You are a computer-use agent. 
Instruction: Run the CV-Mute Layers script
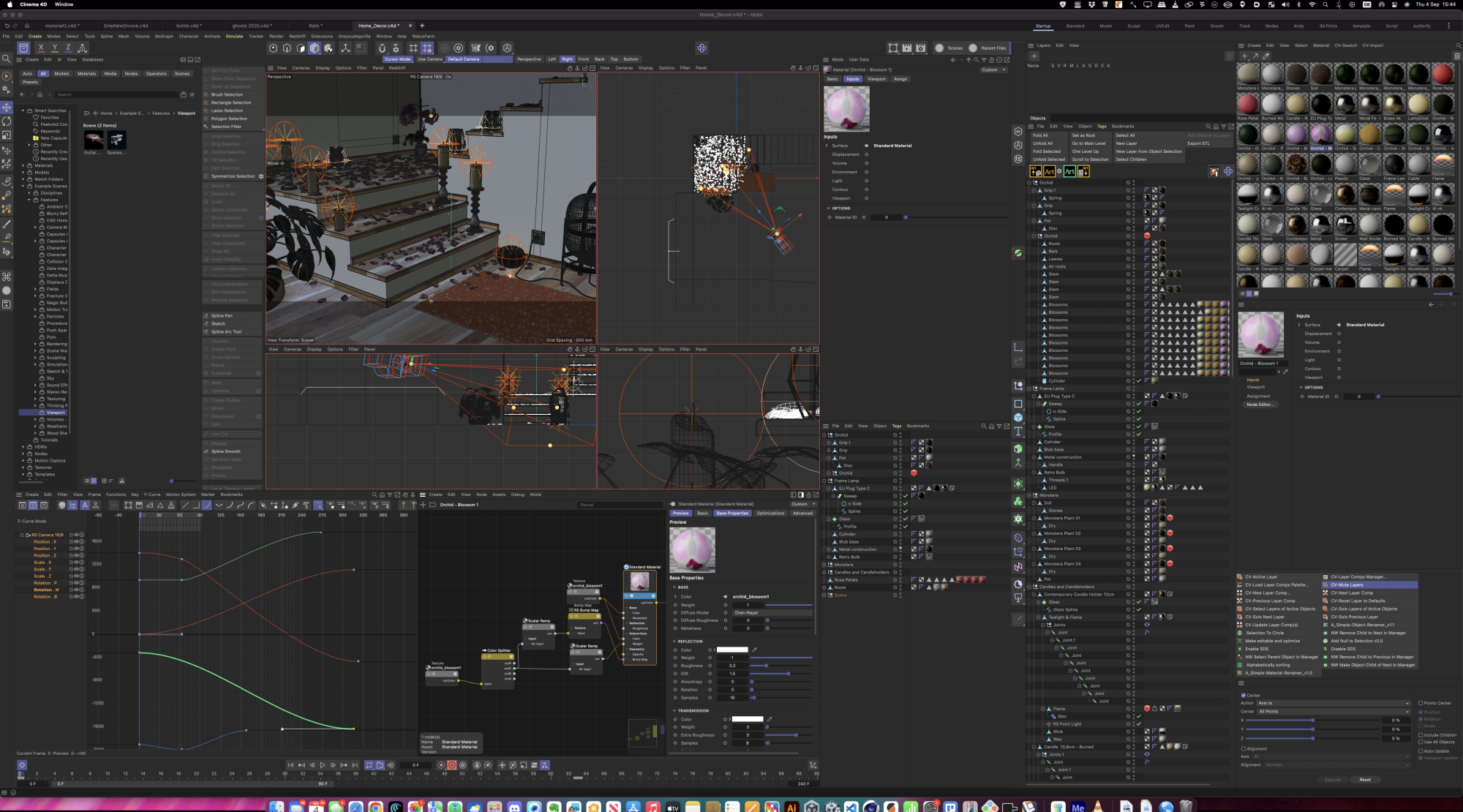(1347, 585)
